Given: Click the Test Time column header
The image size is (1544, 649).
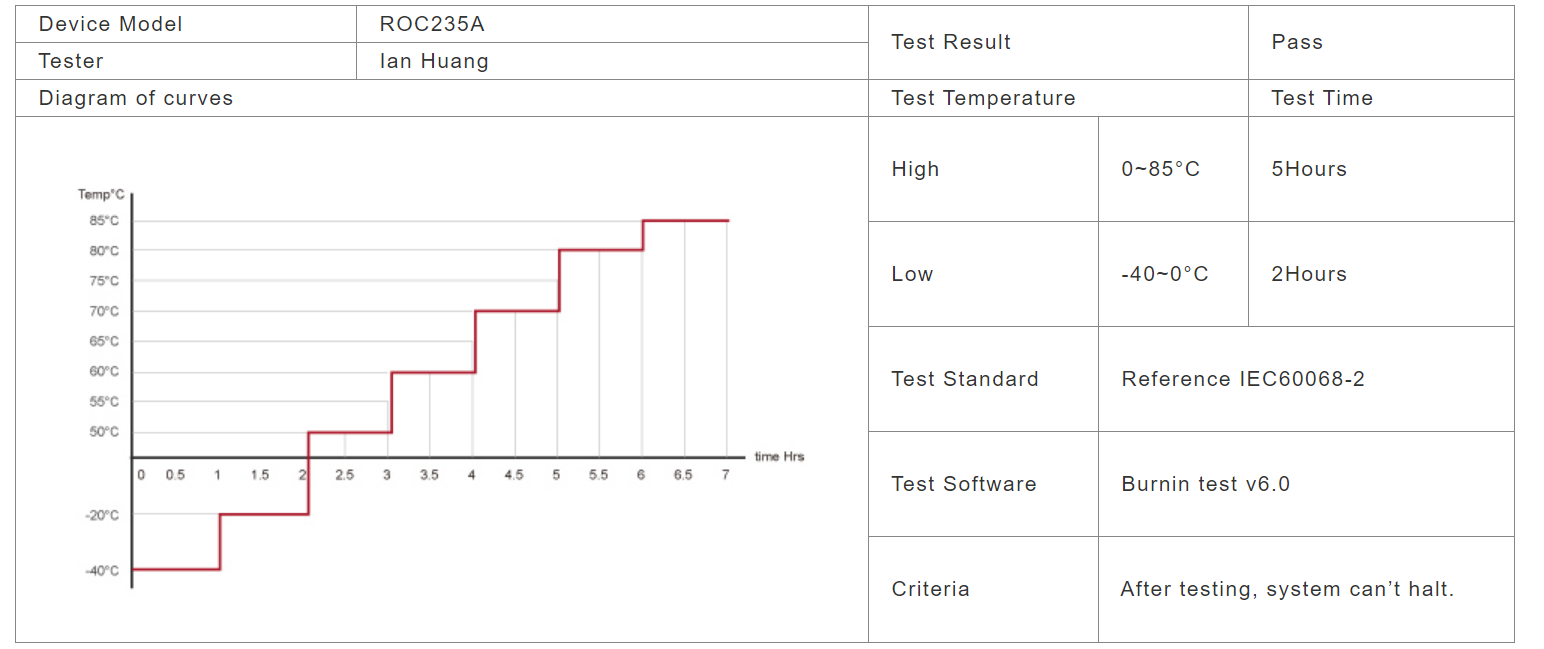Looking at the screenshot, I should tap(1321, 98).
